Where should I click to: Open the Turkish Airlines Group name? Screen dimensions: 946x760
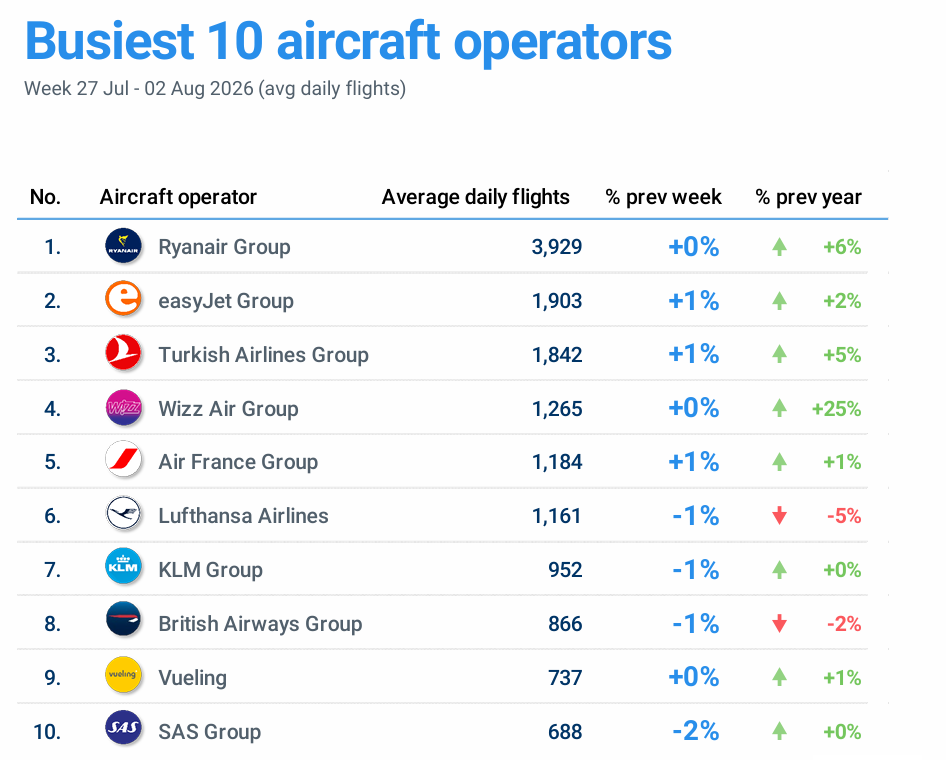[264, 355]
